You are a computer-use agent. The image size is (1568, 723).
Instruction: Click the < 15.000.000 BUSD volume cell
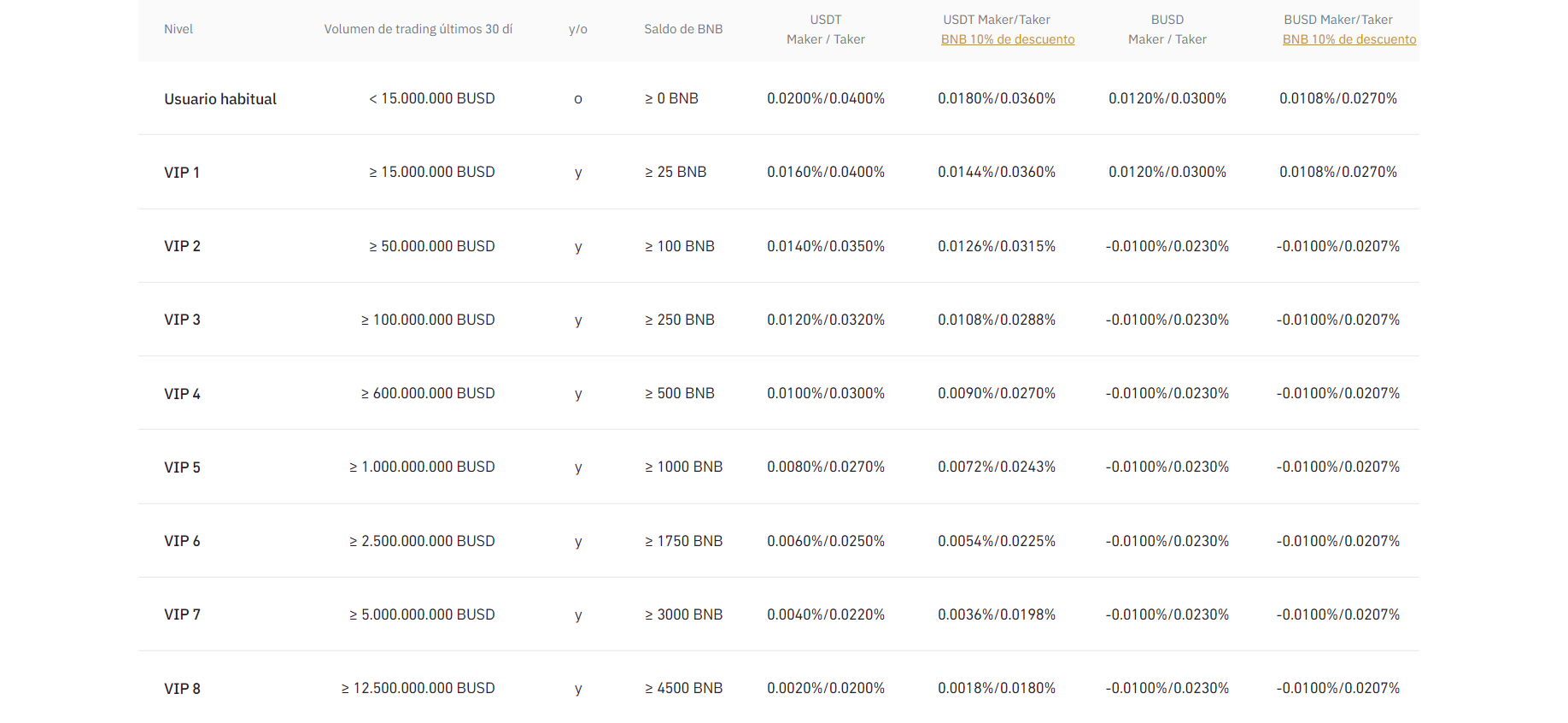tap(432, 98)
